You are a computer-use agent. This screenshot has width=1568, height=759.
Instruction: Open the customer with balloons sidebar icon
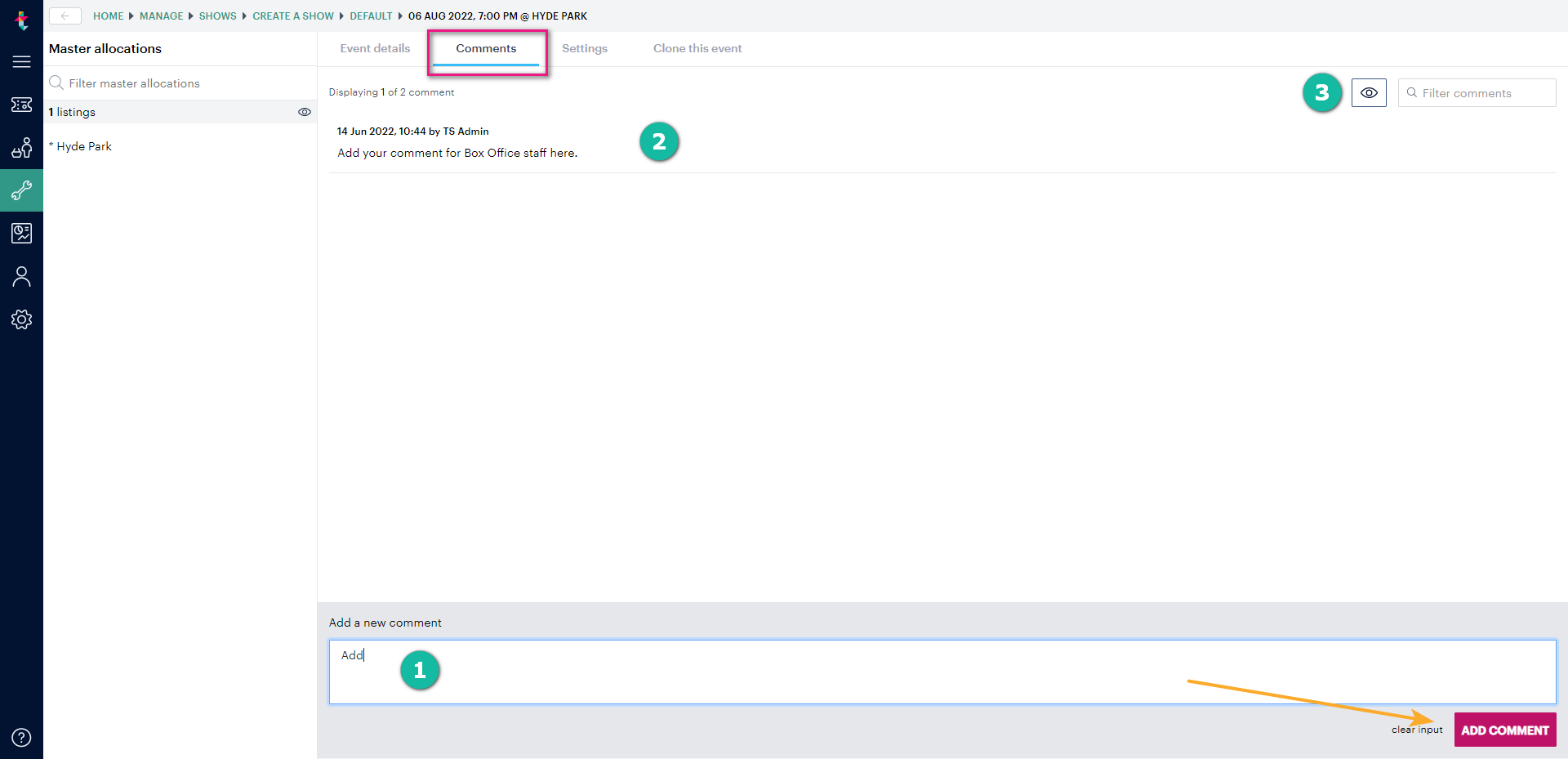(x=22, y=148)
